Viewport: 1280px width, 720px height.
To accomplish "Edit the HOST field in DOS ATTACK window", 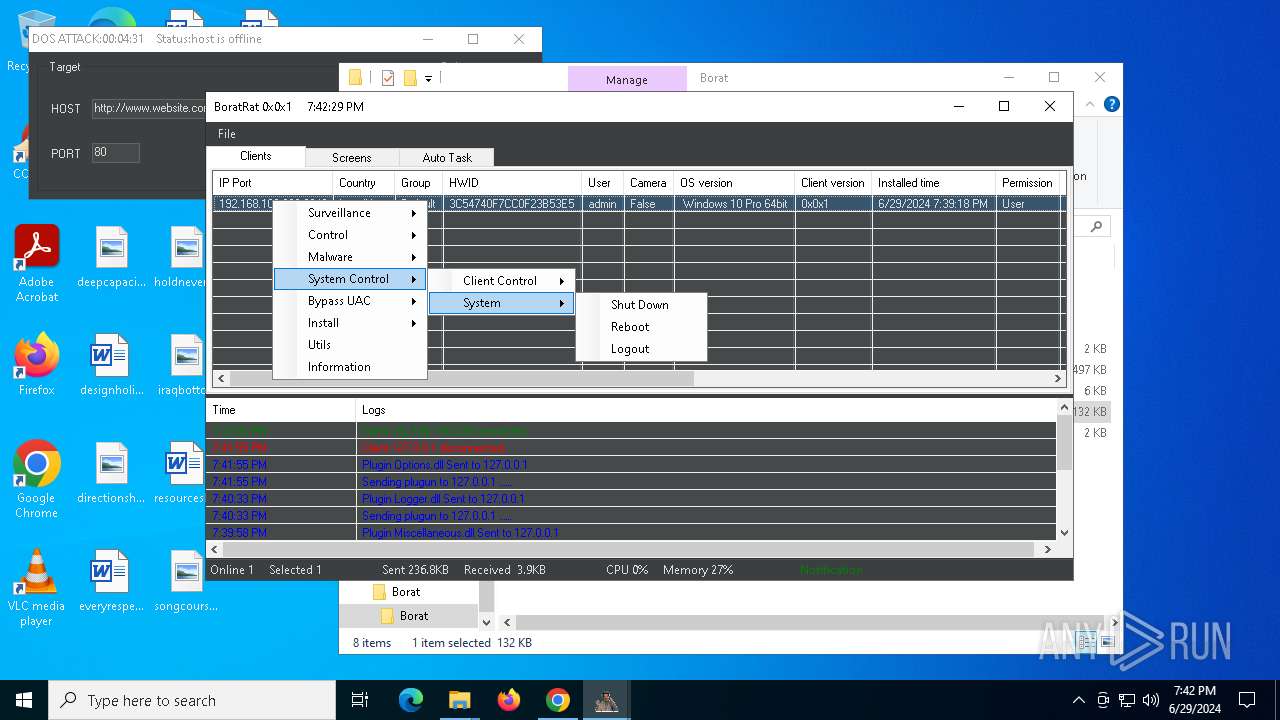I will pos(150,108).
